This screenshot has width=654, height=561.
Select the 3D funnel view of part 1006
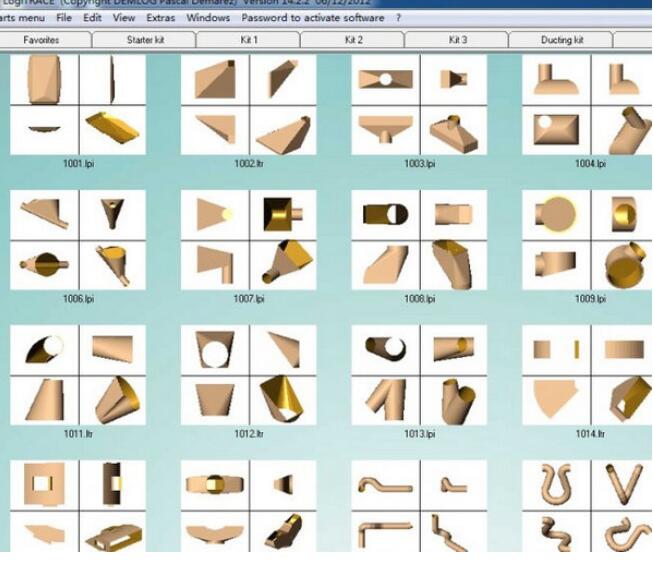click(113, 265)
